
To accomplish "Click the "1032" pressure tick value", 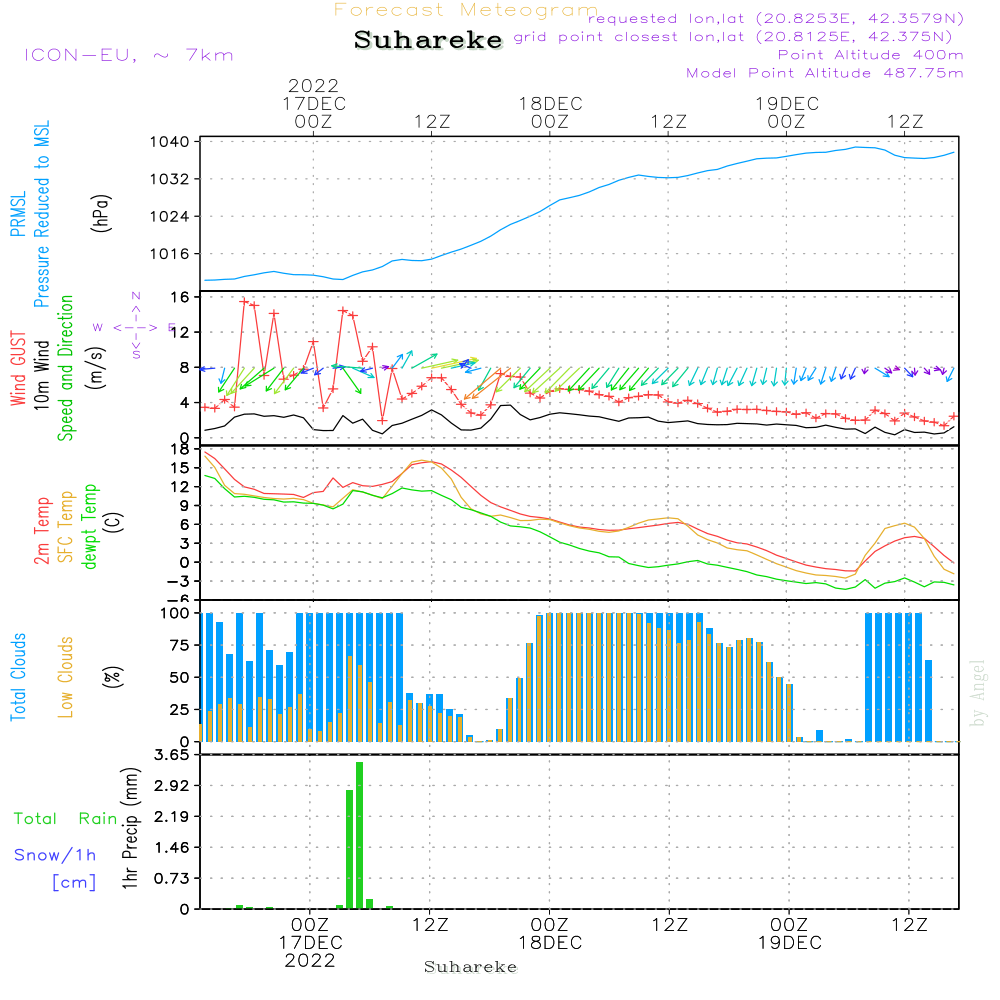I will [170, 179].
